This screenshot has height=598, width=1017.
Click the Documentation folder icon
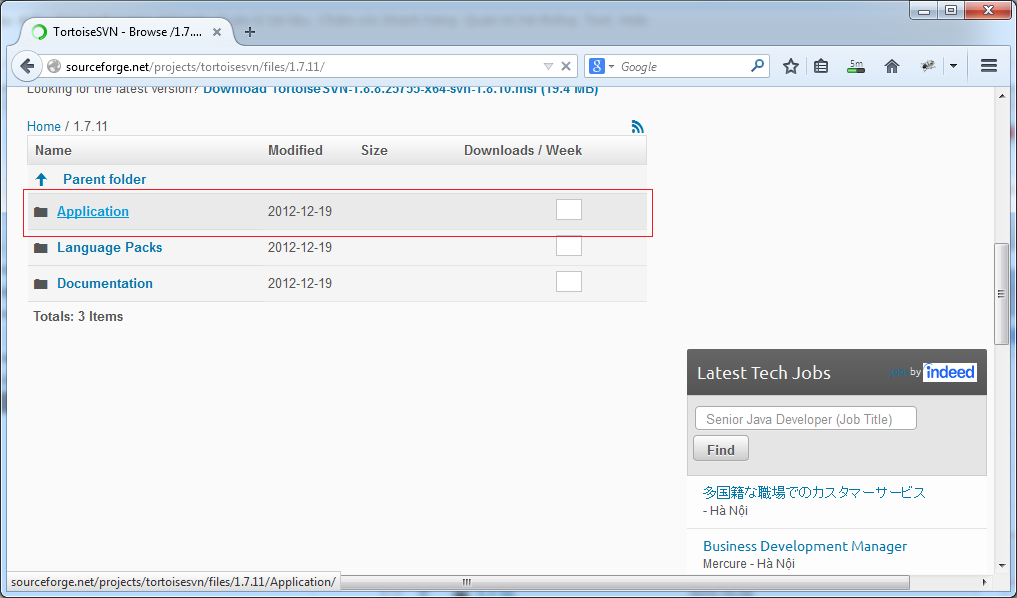tap(41, 284)
